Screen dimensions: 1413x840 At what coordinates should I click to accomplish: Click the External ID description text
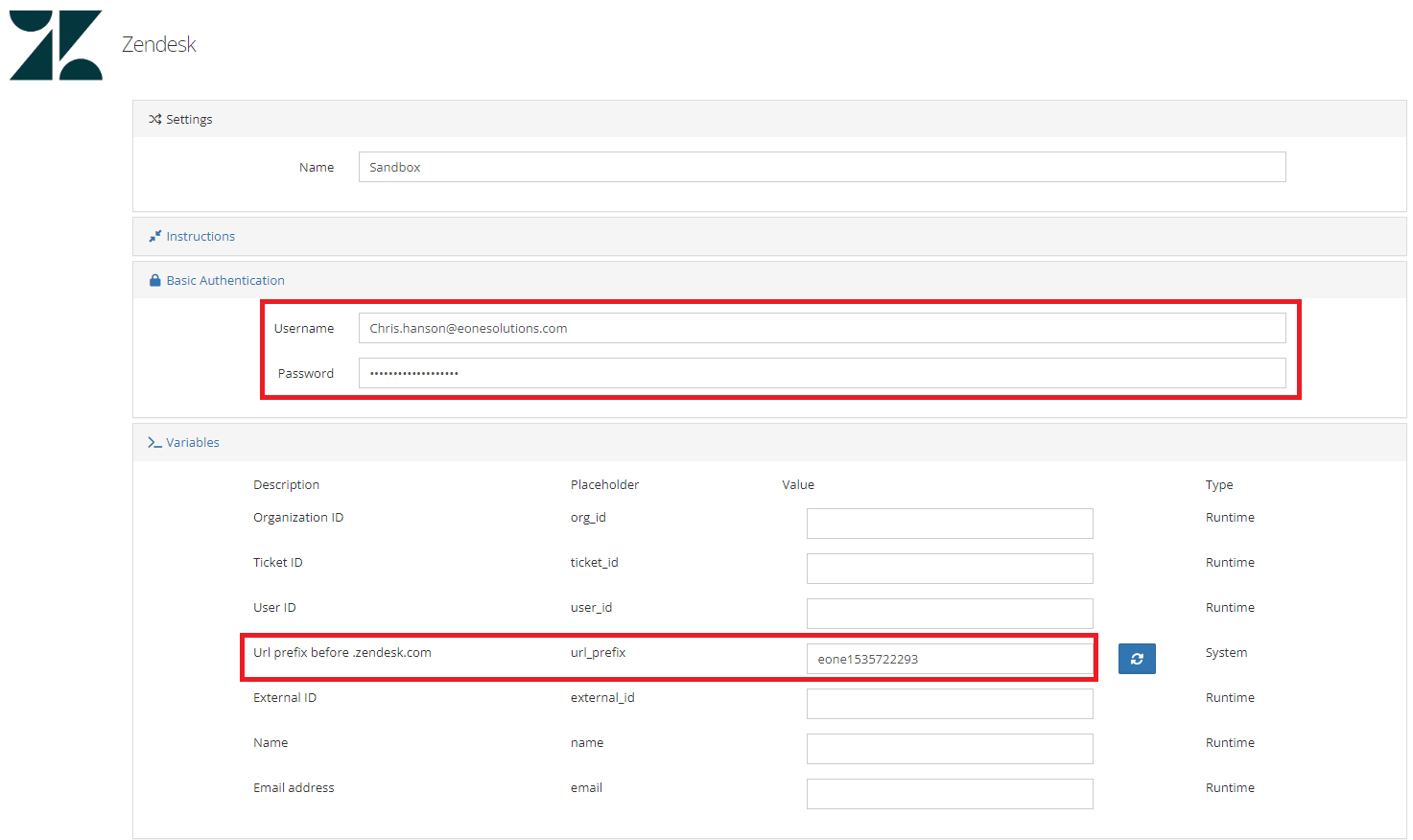(285, 698)
